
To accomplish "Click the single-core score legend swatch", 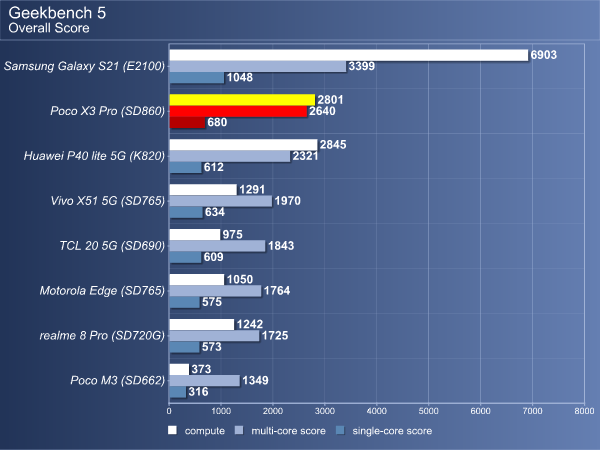I will pos(340,430).
